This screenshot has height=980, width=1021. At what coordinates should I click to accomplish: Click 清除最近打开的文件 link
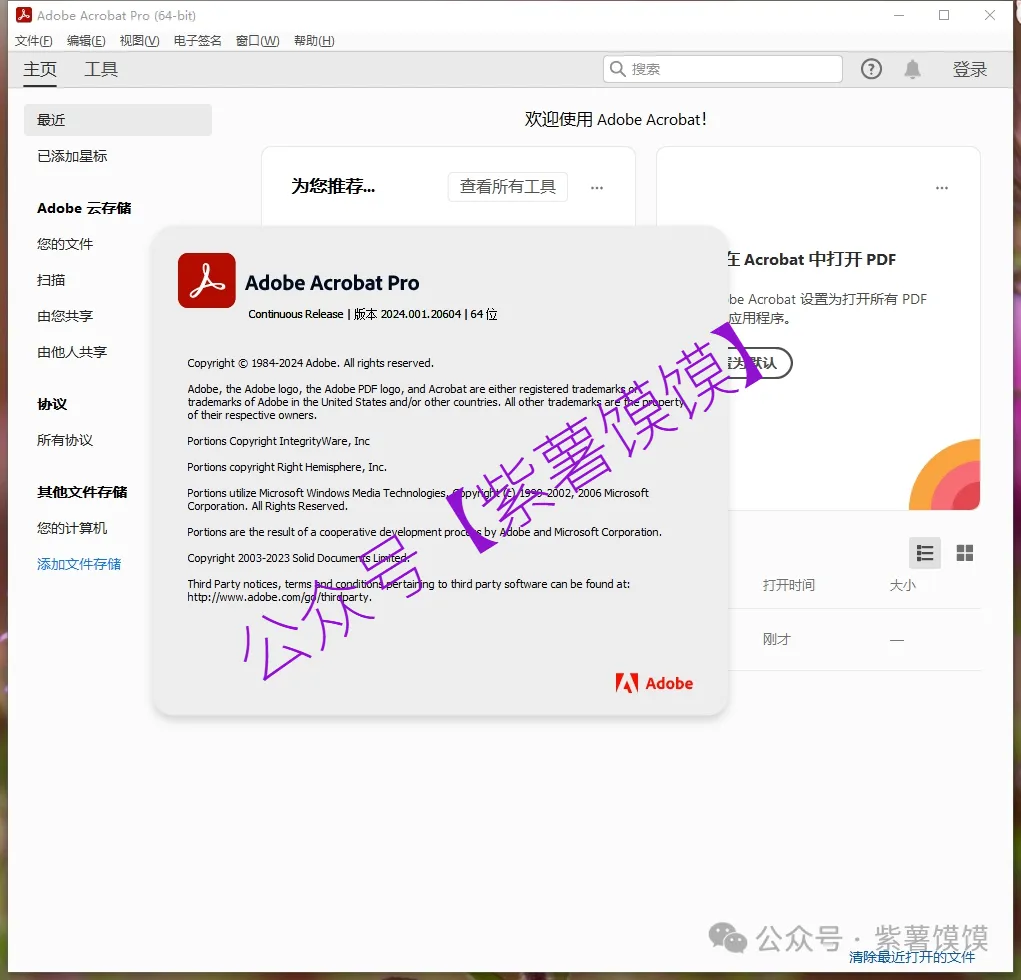[911, 957]
